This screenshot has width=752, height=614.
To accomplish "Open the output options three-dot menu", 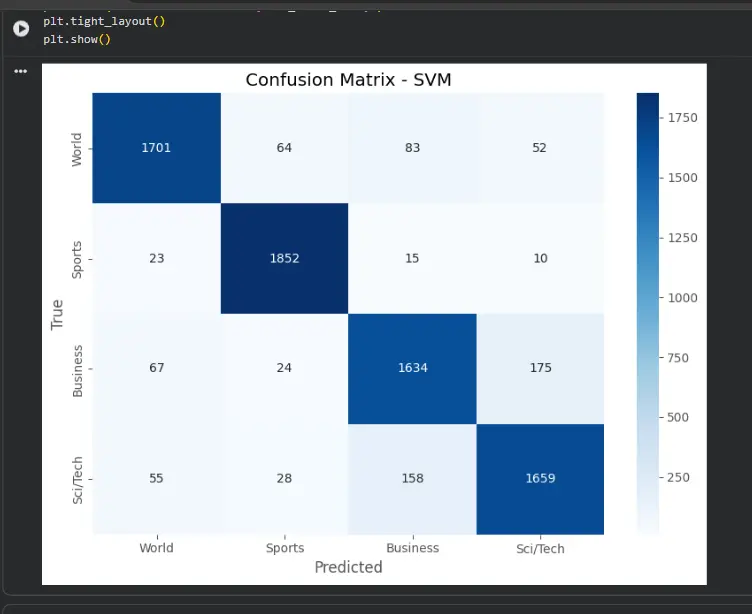I will tap(21, 71).
